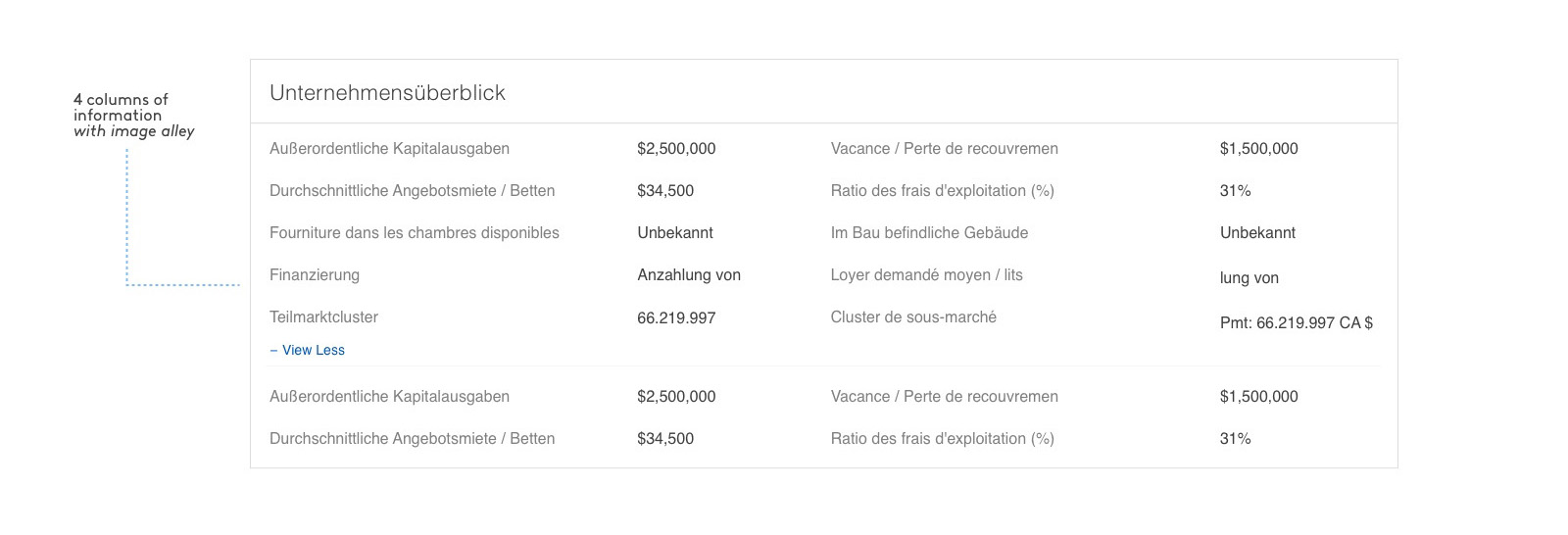The width and height of the screenshot is (1568, 535).
Task: Click the 66.219.997 value beside Teilmarktcluster
Action: pyautogui.click(x=676, y=318)
